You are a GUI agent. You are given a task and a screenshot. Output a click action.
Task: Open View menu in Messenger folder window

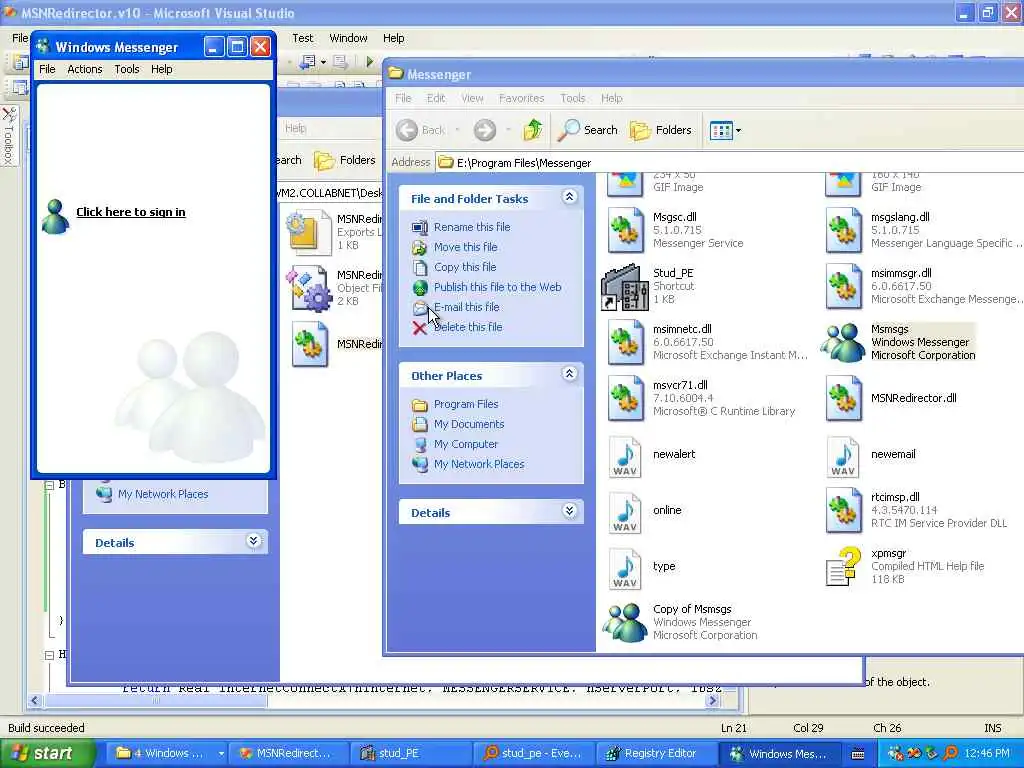point(472,98)
